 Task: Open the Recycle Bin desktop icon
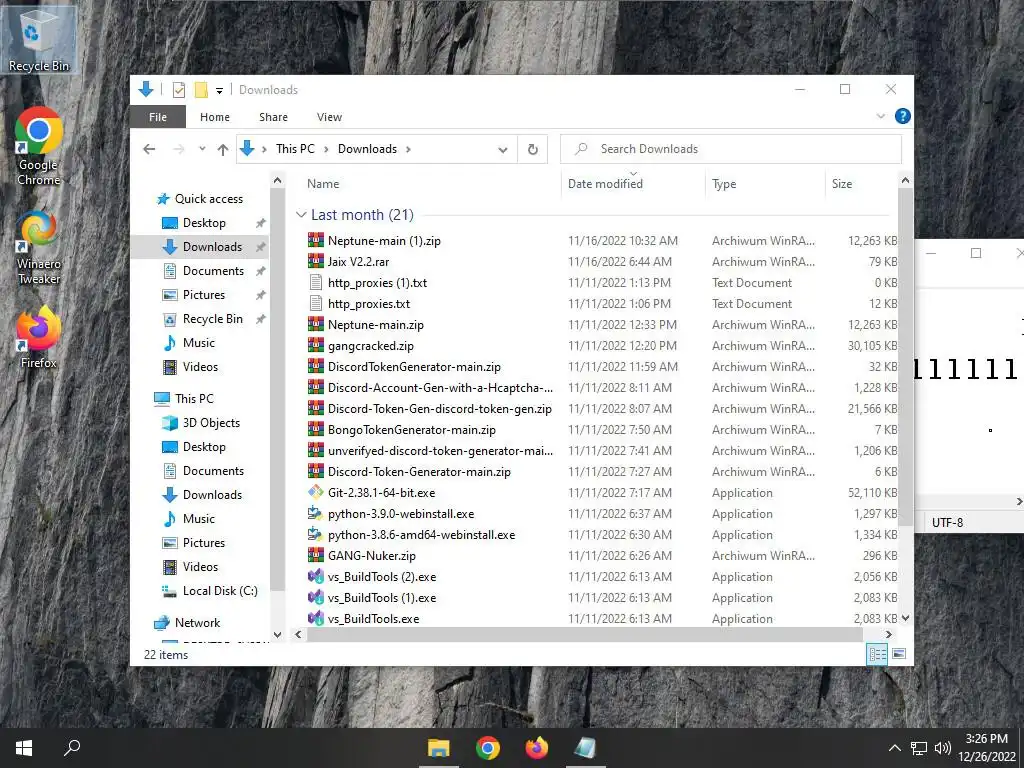(38, 40)
